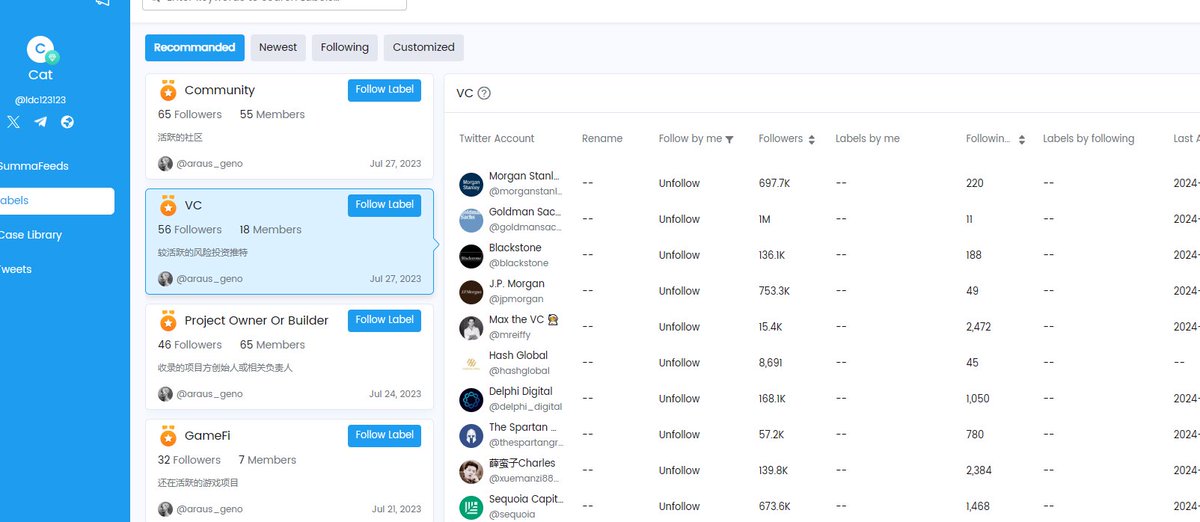
Task: Switch to the Recommended tab
Action: point(194,47)
